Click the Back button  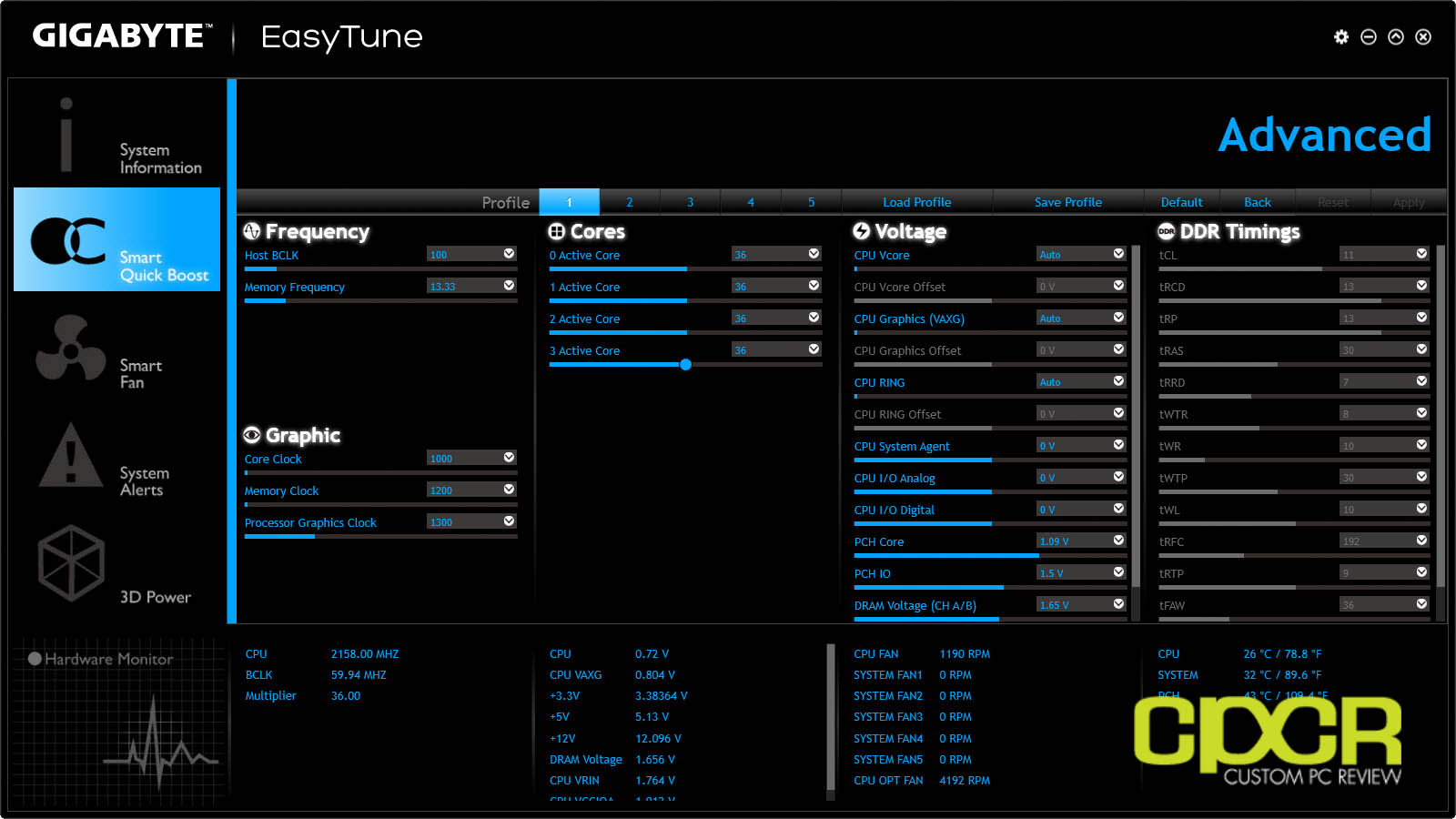pos(1258,202)
